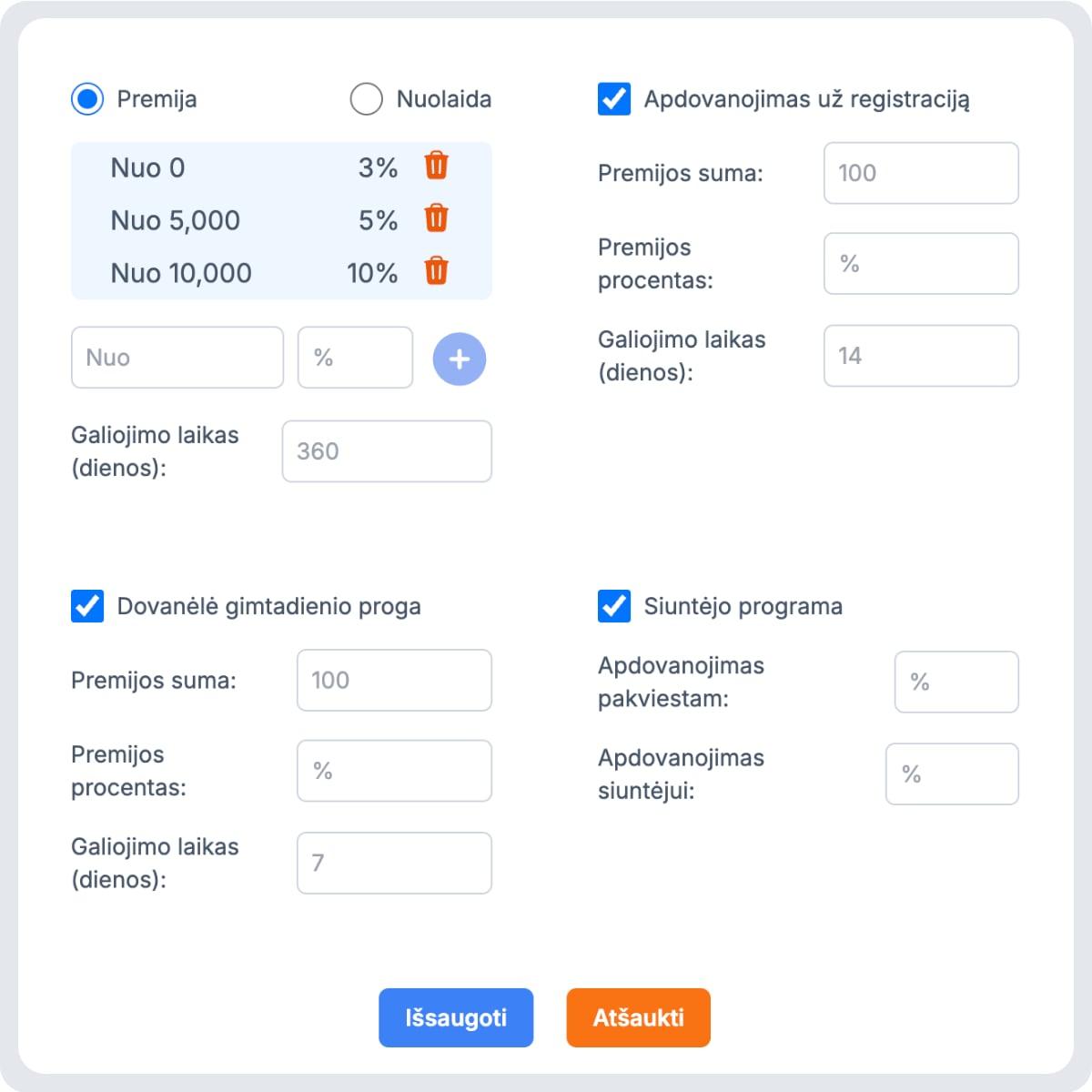Delete the Nuo 0 3% tier
1092x1092 pixels.
click(x=437, y=166)
